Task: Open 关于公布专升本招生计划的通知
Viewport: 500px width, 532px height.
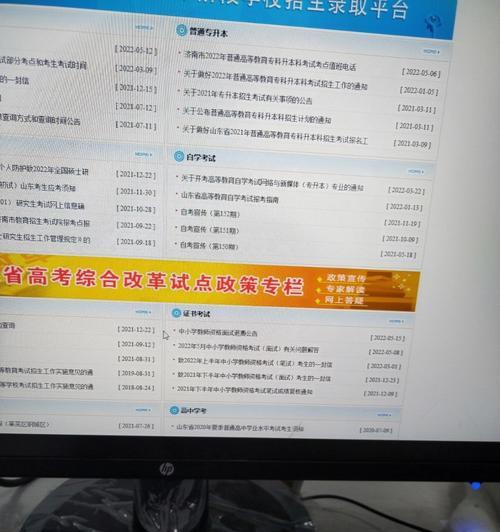Action: [x=257, y=115]
